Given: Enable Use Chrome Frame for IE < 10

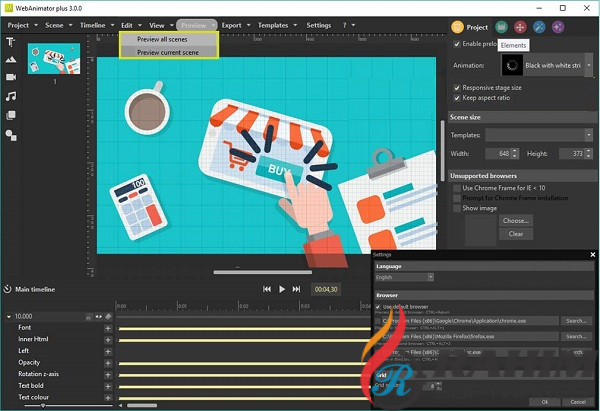Looking at the screenshot, I should (x=457, y=187).
